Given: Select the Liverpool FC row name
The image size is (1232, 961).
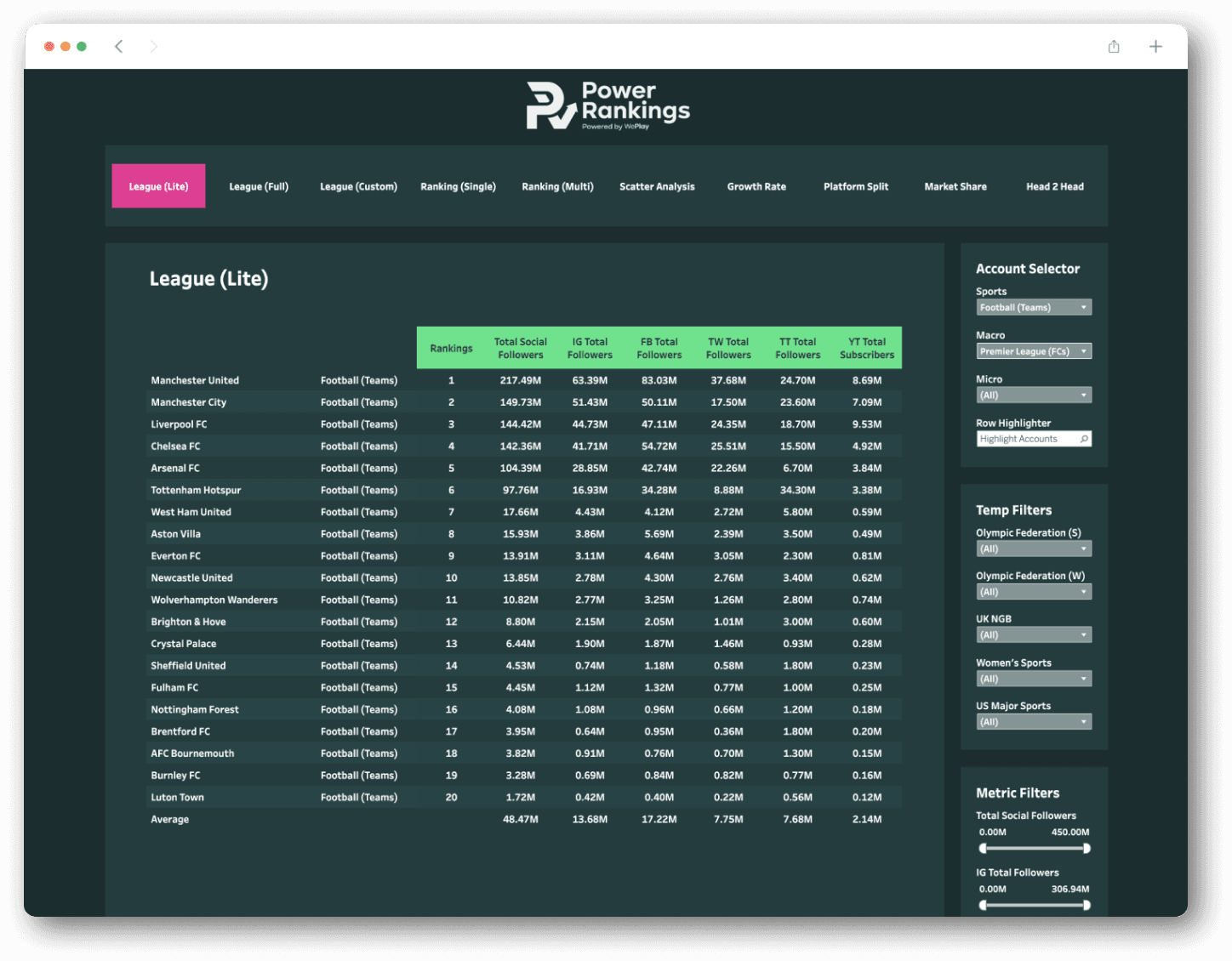Looking at the screenshot, I should click(x=179, y=424).
